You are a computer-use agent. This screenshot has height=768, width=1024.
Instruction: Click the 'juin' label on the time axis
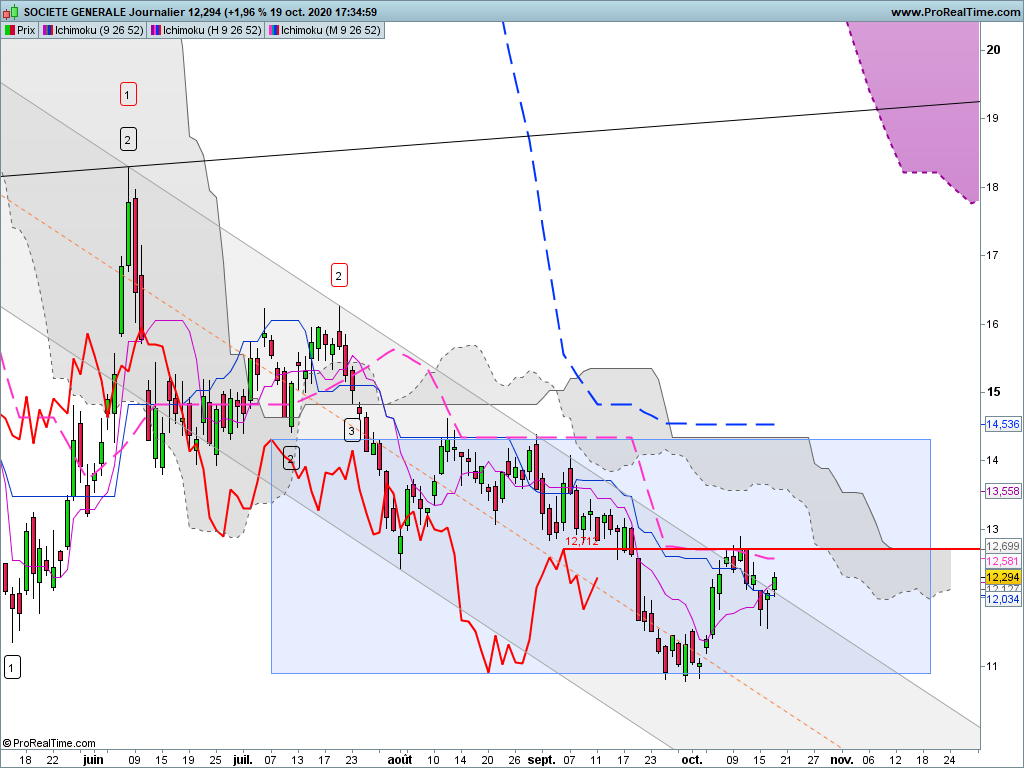tap(93, 760)
